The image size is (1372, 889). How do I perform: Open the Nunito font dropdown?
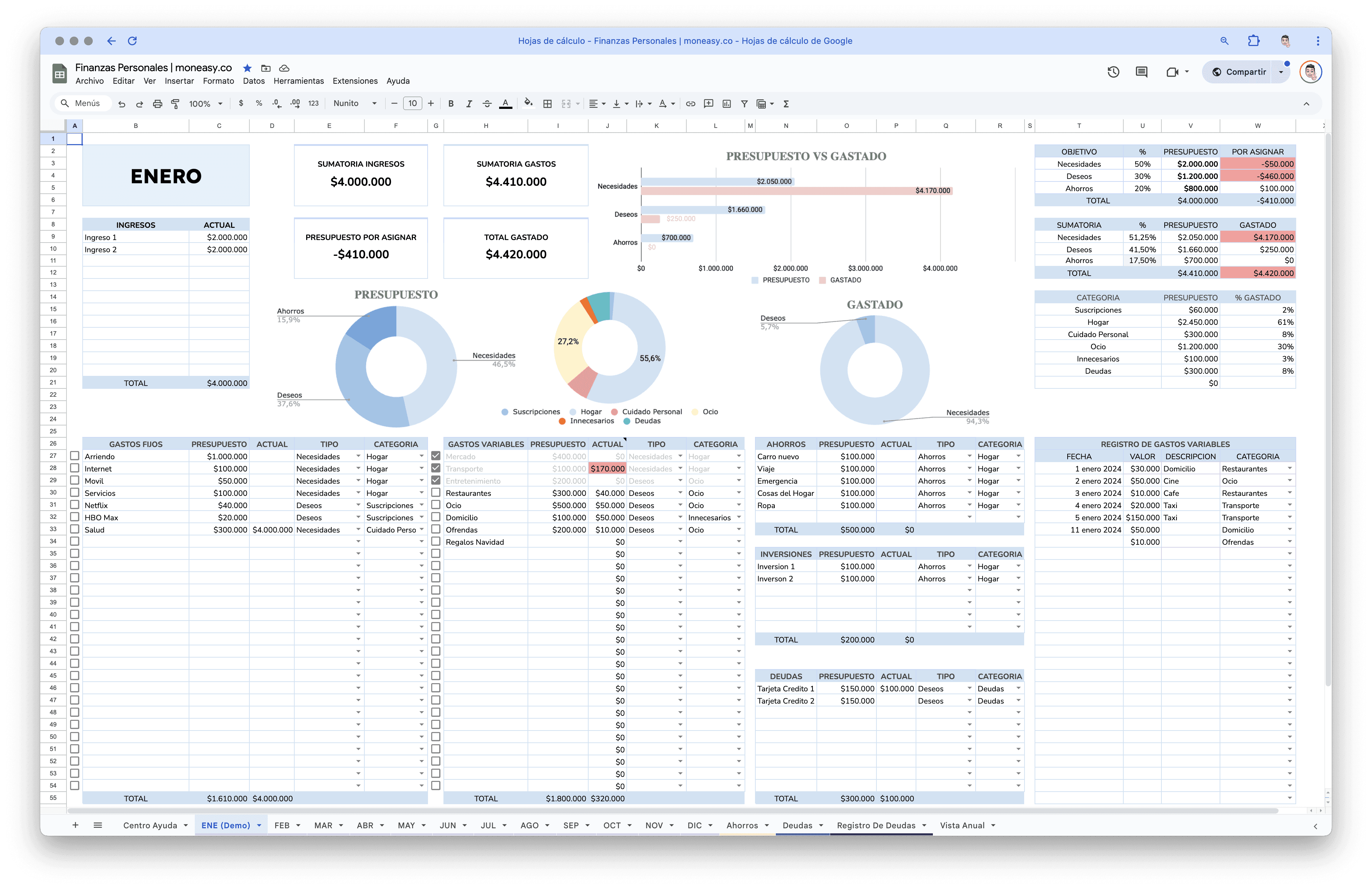tap(355, 104)
